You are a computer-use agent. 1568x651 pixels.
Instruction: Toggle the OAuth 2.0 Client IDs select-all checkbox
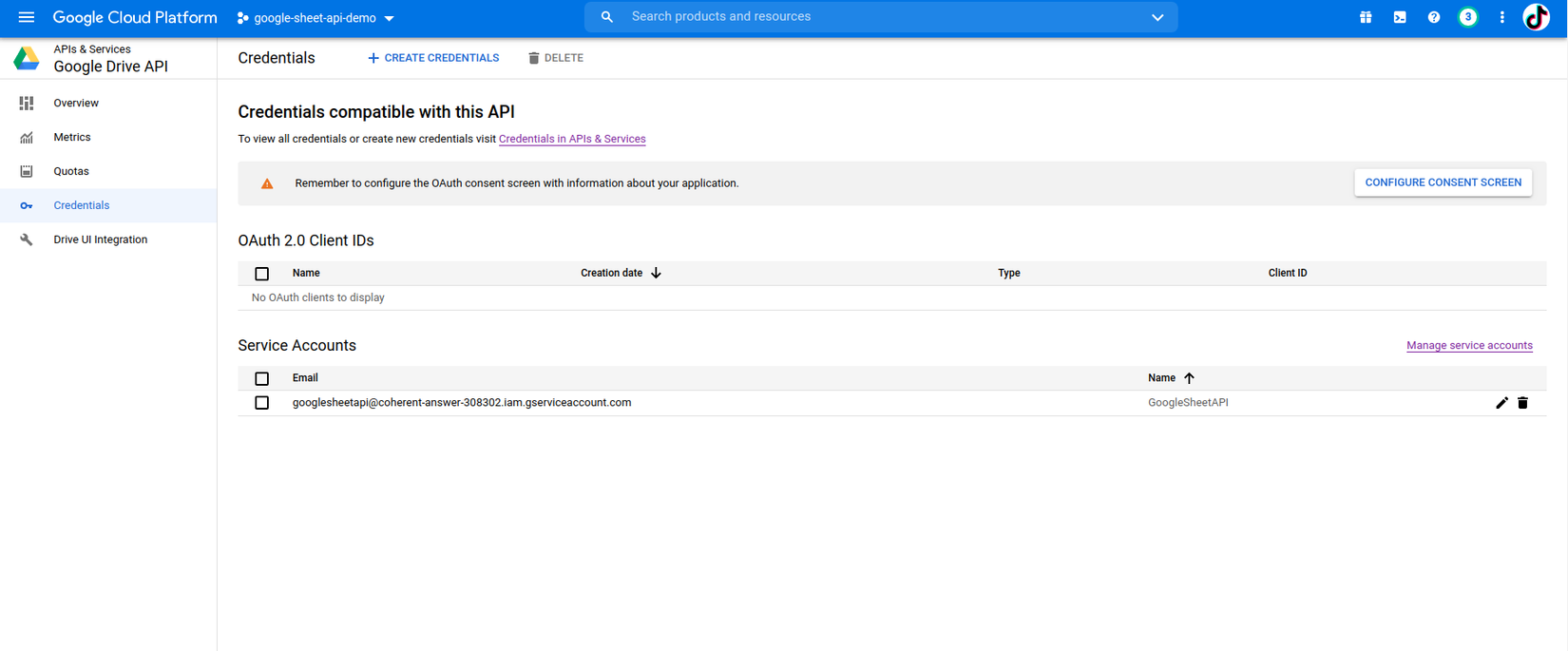pos(262,274)
